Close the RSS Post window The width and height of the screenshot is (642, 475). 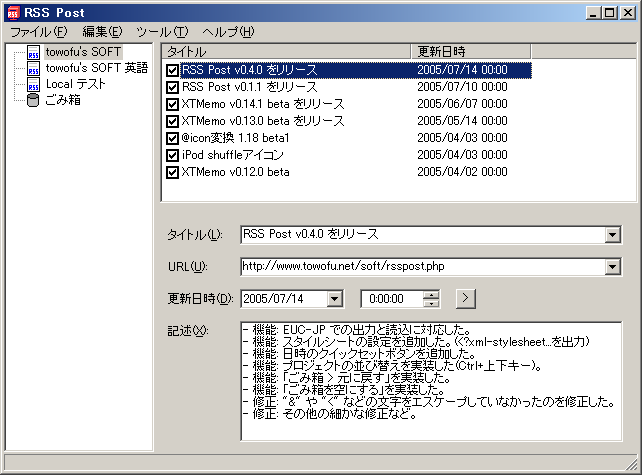click(628, 13)
